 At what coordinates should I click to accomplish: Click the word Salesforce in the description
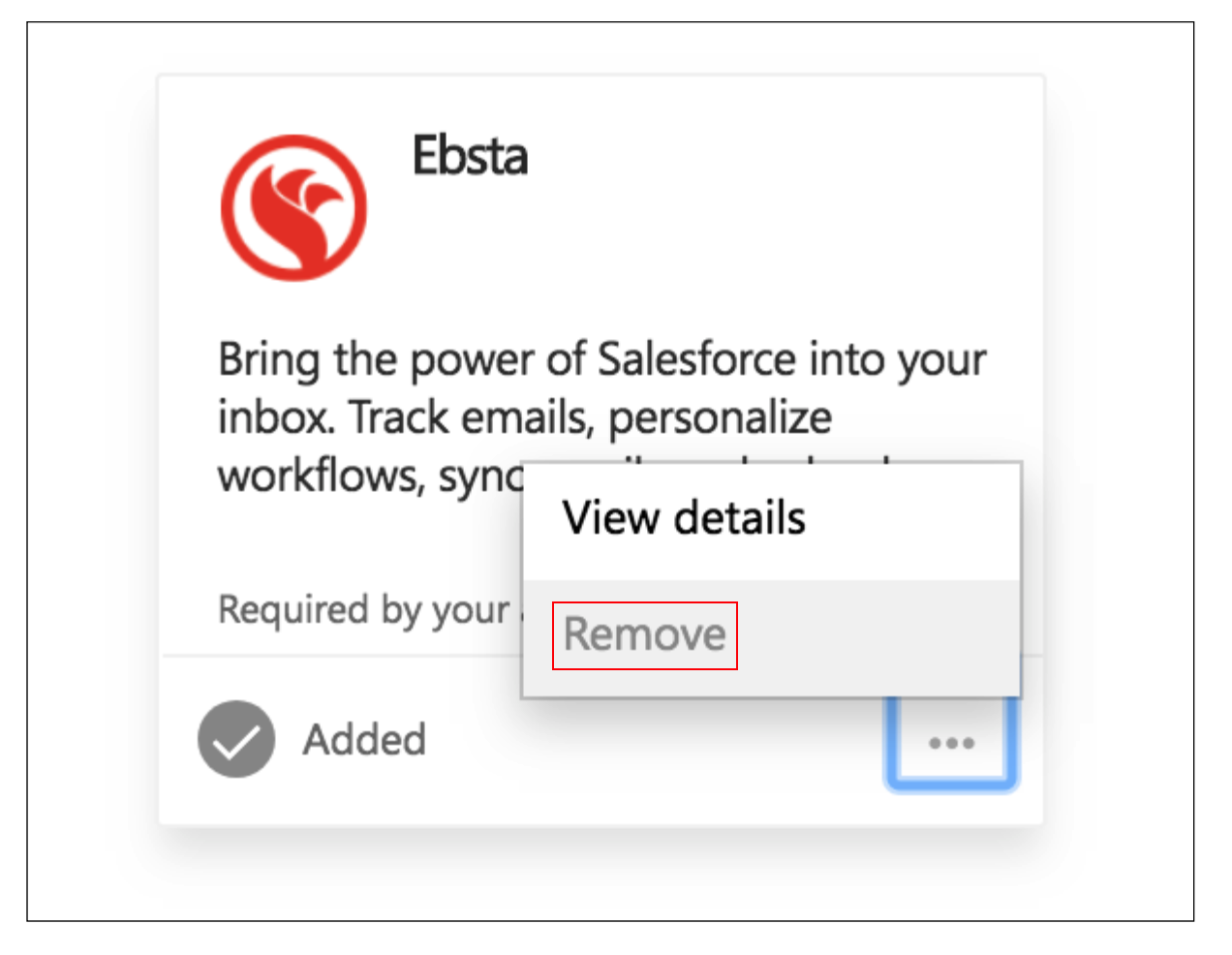(696, 359)
